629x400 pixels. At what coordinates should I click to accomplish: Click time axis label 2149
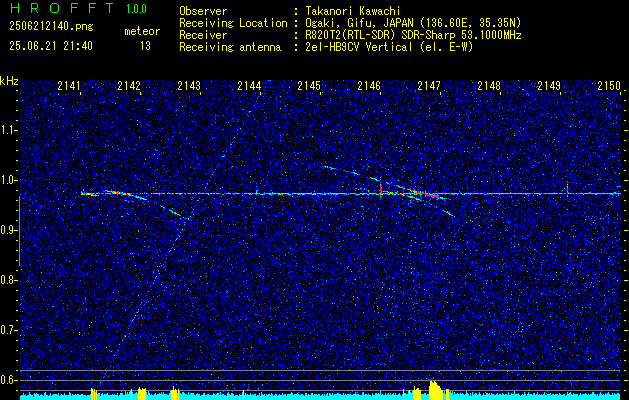(549, 86)
